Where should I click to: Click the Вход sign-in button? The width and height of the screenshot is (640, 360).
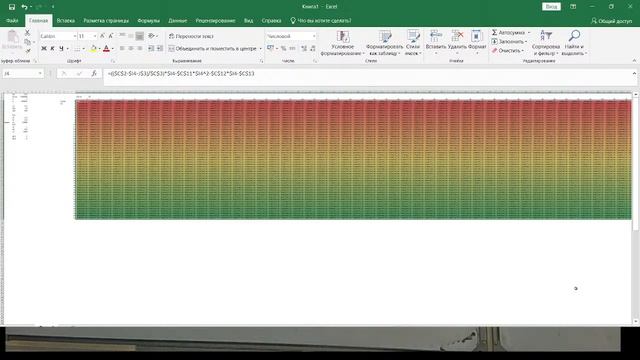[x=551, y=7]
